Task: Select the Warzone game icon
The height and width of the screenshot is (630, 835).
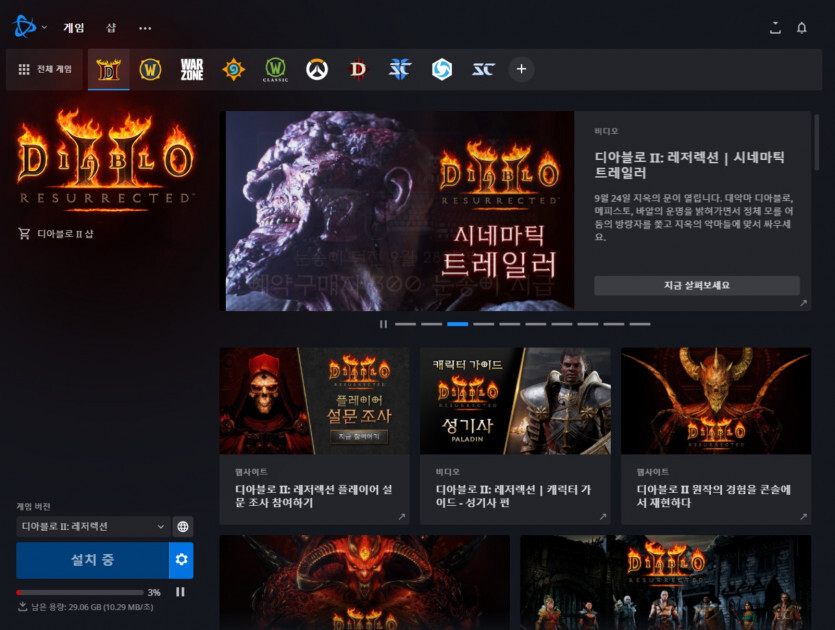Action: click(192, 69)
